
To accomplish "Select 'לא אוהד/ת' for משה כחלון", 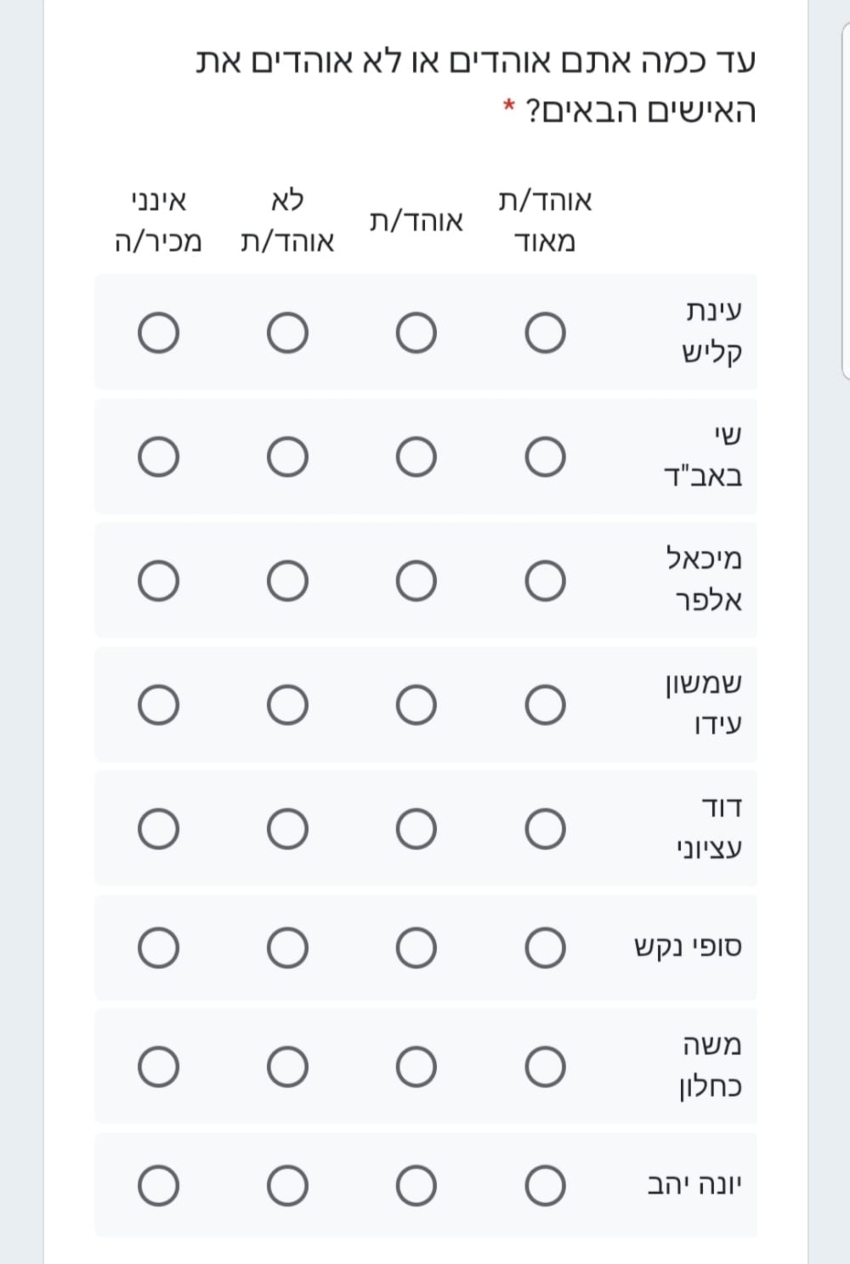I will (287, 1066).
